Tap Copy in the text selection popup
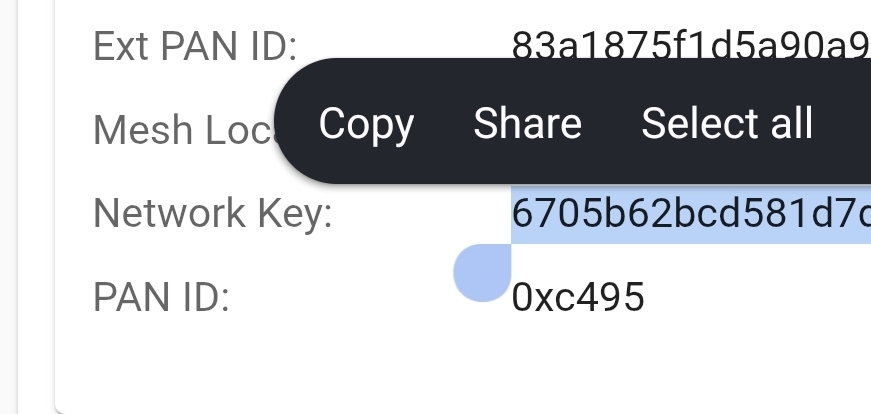The height and width of the screenshot is (414, 871). pyautogui.click(x=366, y=124)
